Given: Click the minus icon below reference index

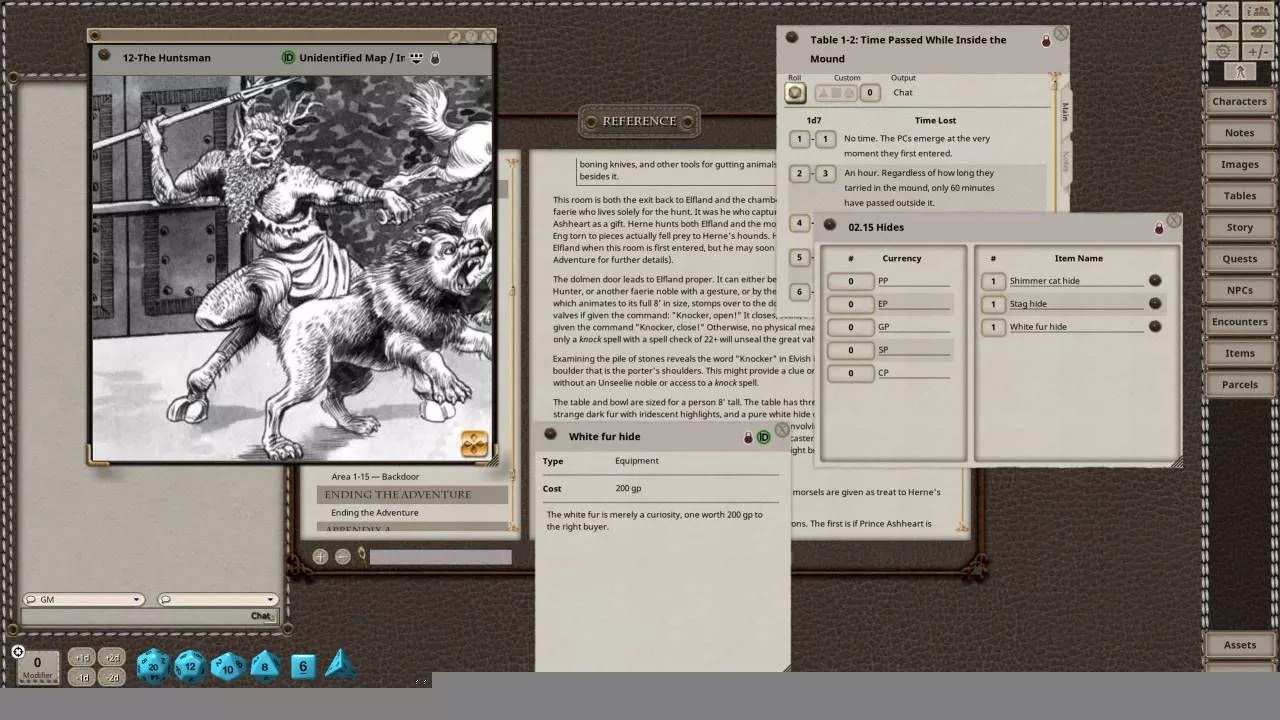Looking at the screenshot, I should point(343,556).
